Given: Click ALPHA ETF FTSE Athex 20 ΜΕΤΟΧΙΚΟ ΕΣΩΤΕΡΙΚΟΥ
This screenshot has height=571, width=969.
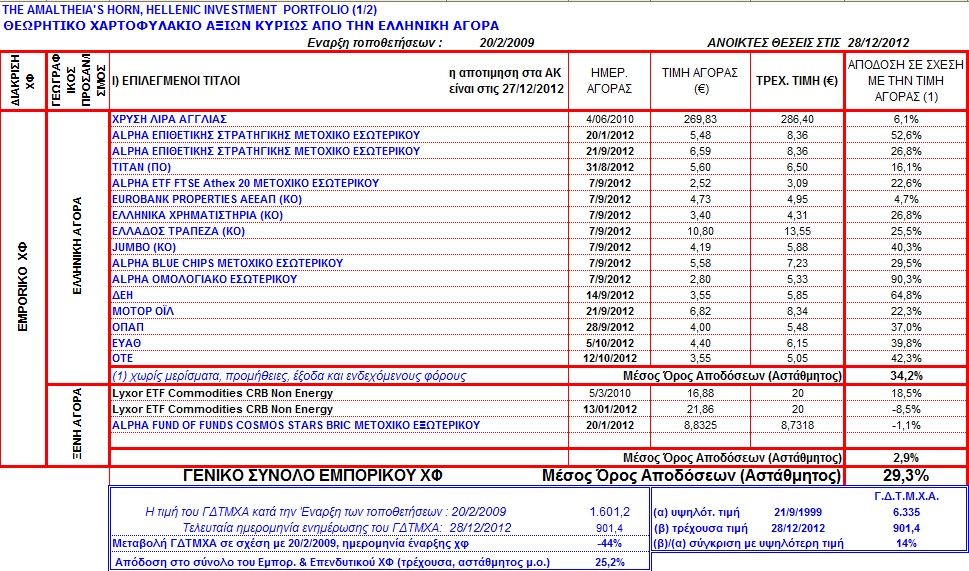Looking at the screenshot, I should pos(245,183).
